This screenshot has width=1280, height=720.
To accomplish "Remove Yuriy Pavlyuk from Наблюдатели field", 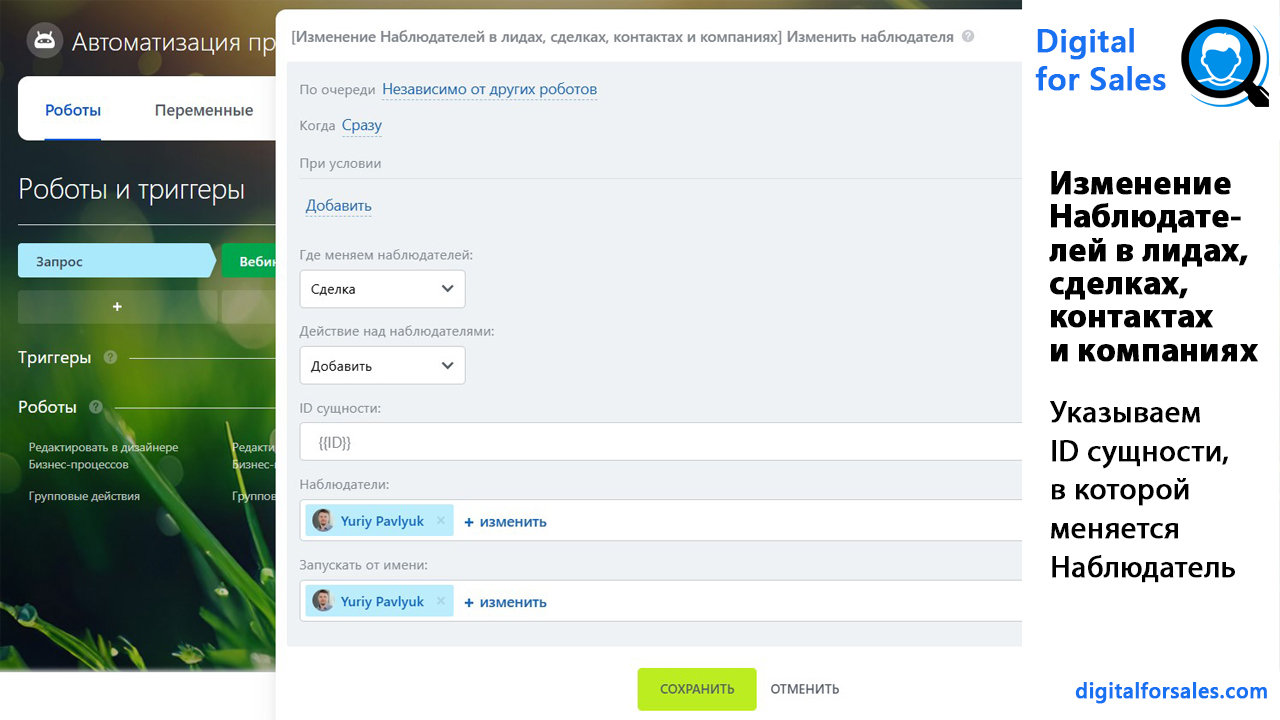I will tap(441, 521).
